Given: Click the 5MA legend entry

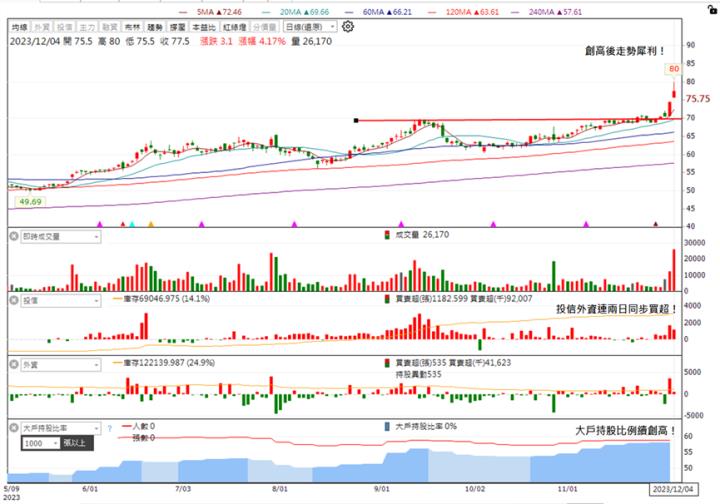Looking at the screenshot, I should 211,12.
